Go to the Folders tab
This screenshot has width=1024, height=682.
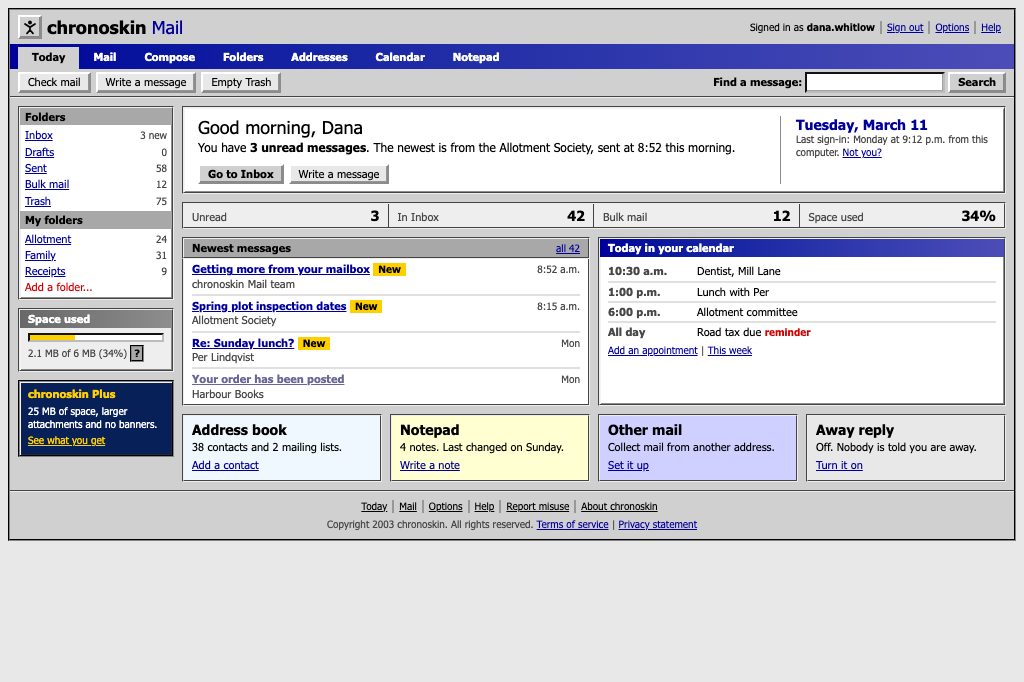click(243, 57)
